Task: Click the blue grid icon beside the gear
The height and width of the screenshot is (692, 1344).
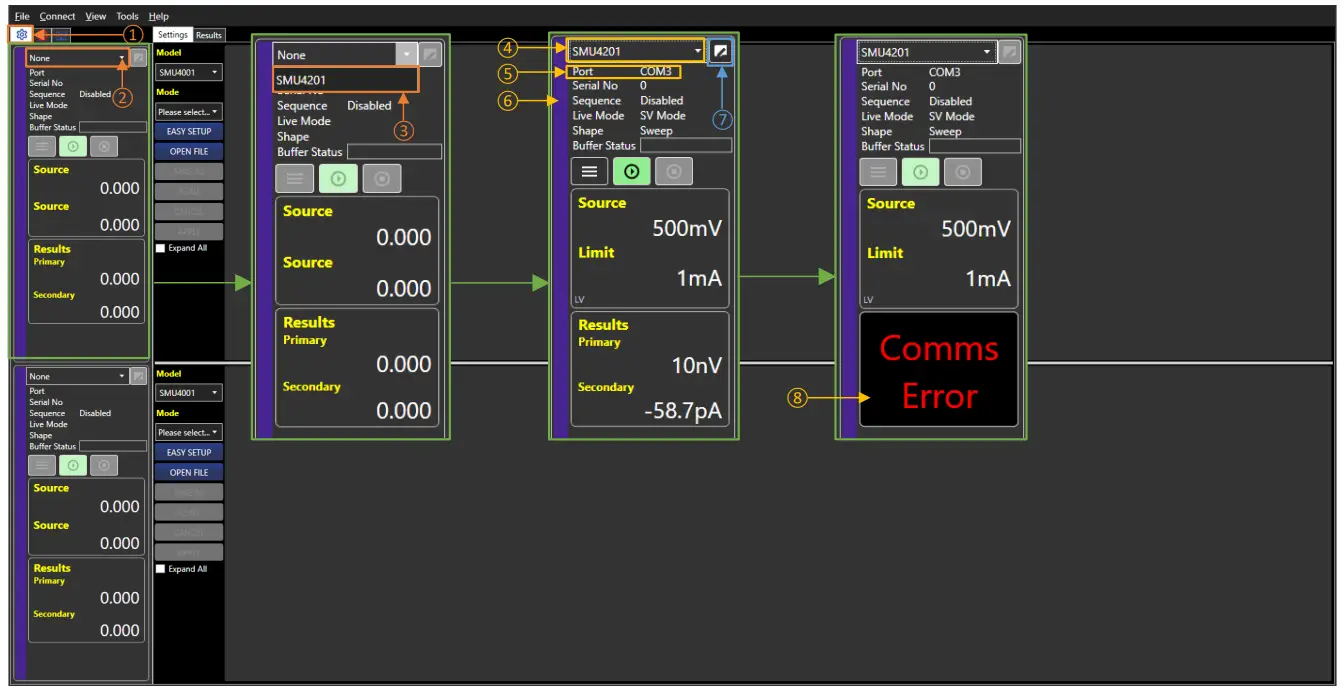Action: pyautogui.click(x=60, y=34)
